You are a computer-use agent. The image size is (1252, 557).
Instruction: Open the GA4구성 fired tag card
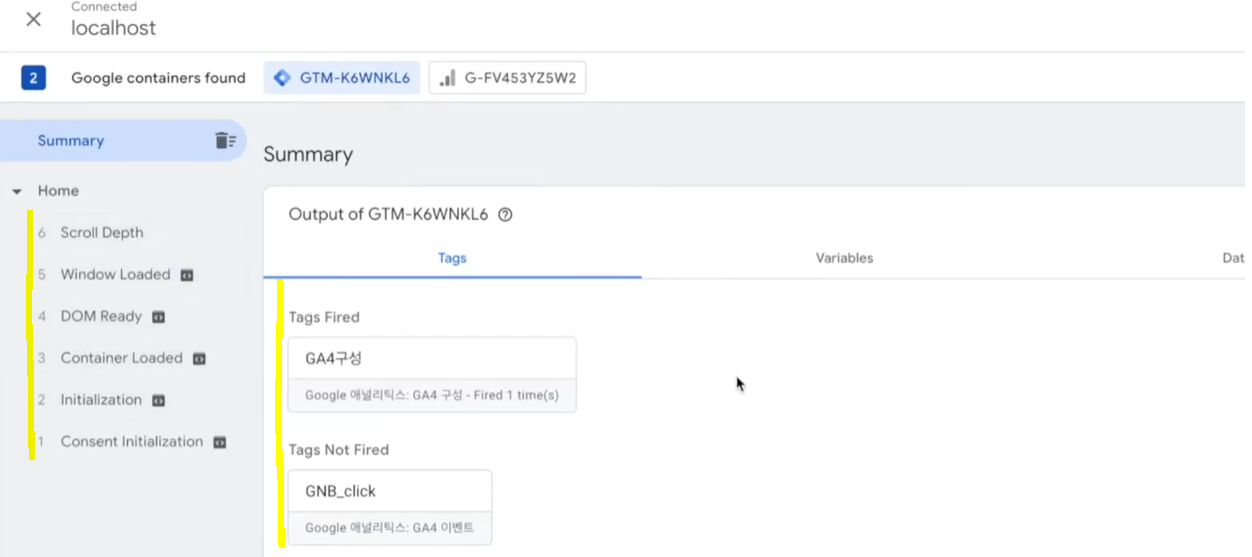tap(432, 375)
